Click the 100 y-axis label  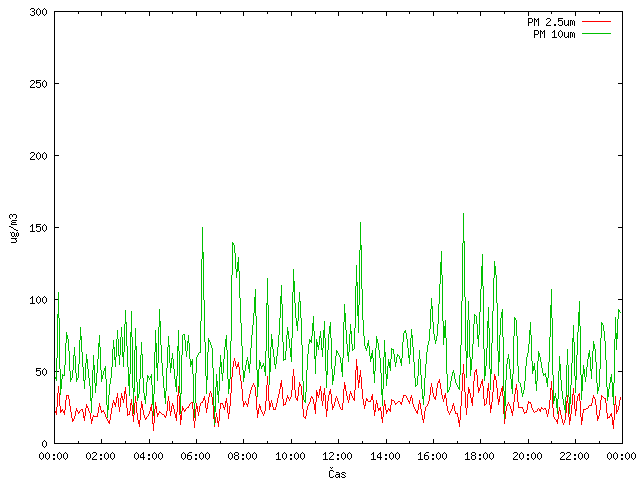click(x=38, y=300)
